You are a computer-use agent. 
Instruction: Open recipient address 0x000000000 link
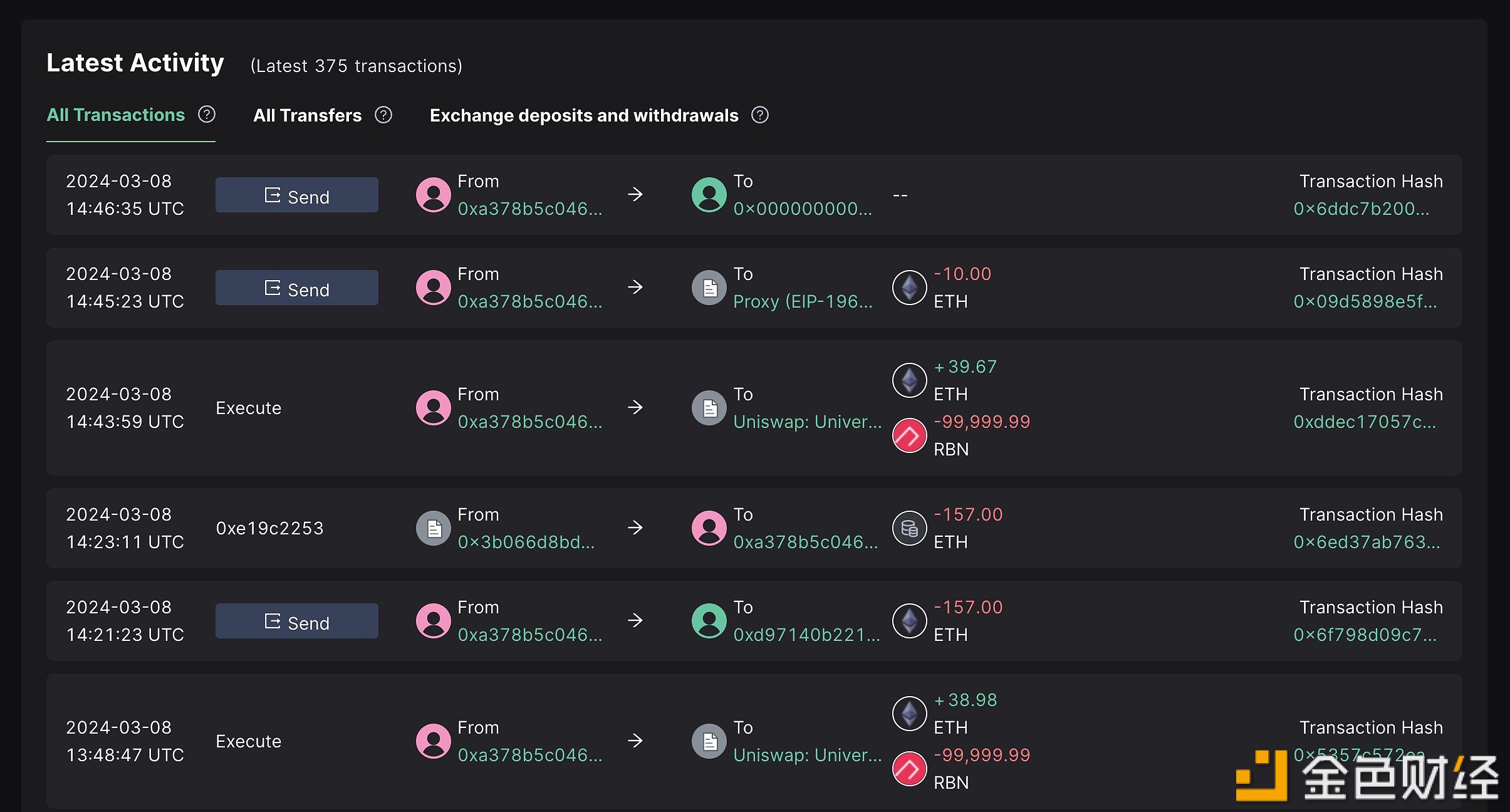tap(803, 209)
